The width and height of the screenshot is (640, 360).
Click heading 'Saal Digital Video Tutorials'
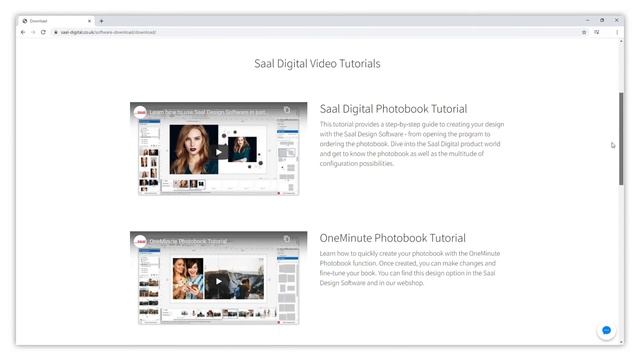click(x=317, y=64)
